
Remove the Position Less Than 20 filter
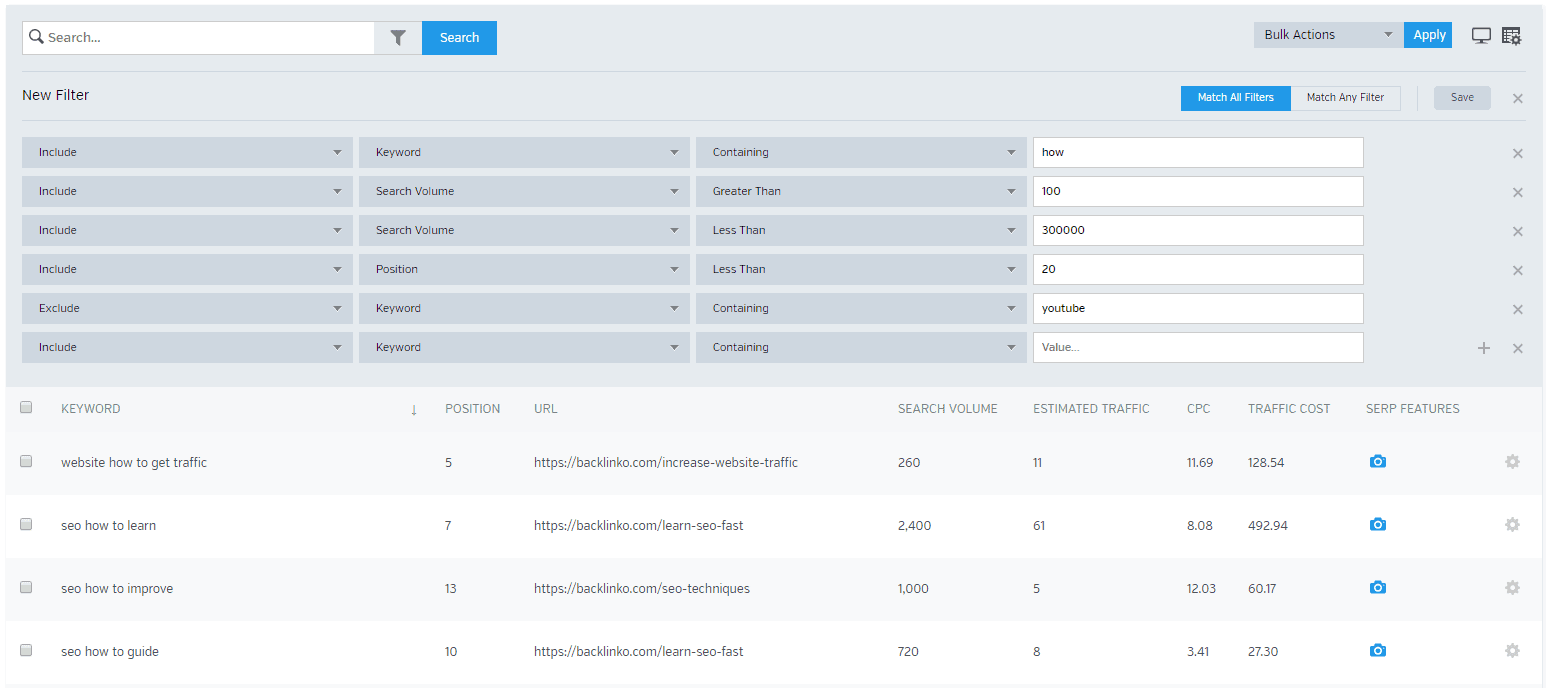pyautogui.click(x=1518, y=270)
